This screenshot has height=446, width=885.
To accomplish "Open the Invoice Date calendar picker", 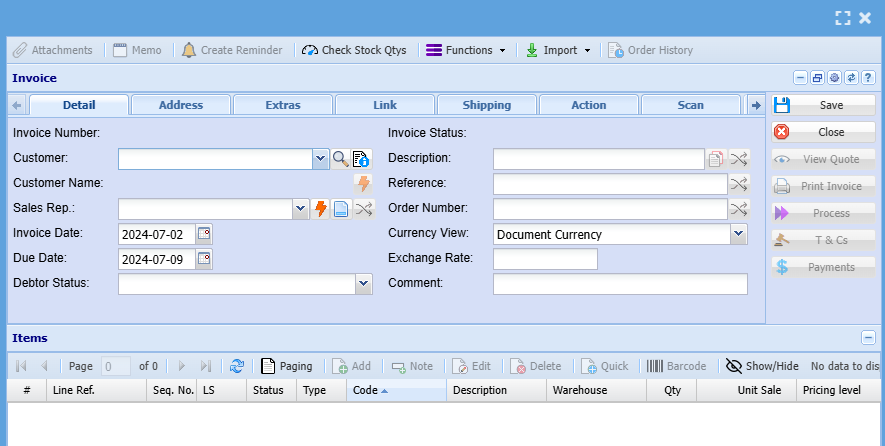I will [204, 234].
